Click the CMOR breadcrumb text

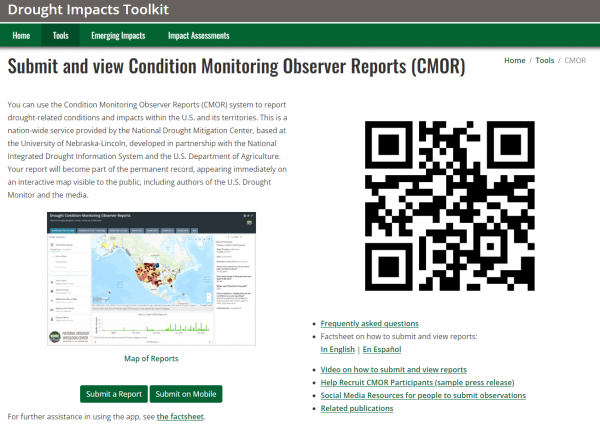(575, 60)
